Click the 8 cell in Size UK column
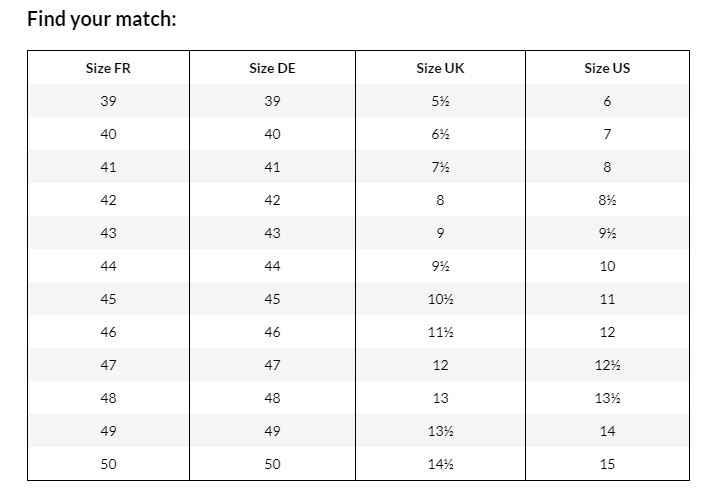This screenshot has width=702, height=497. [x=440, y=200]
